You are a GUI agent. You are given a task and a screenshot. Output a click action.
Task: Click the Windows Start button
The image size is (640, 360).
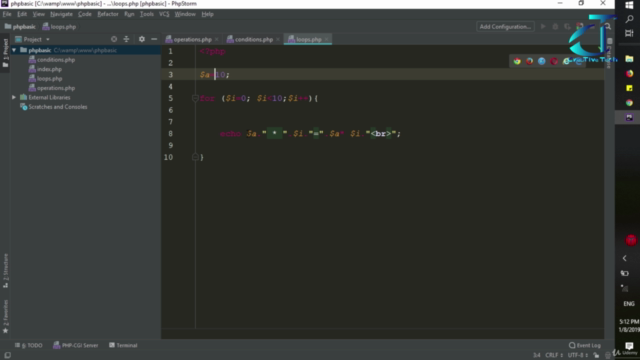pos(629,5)
